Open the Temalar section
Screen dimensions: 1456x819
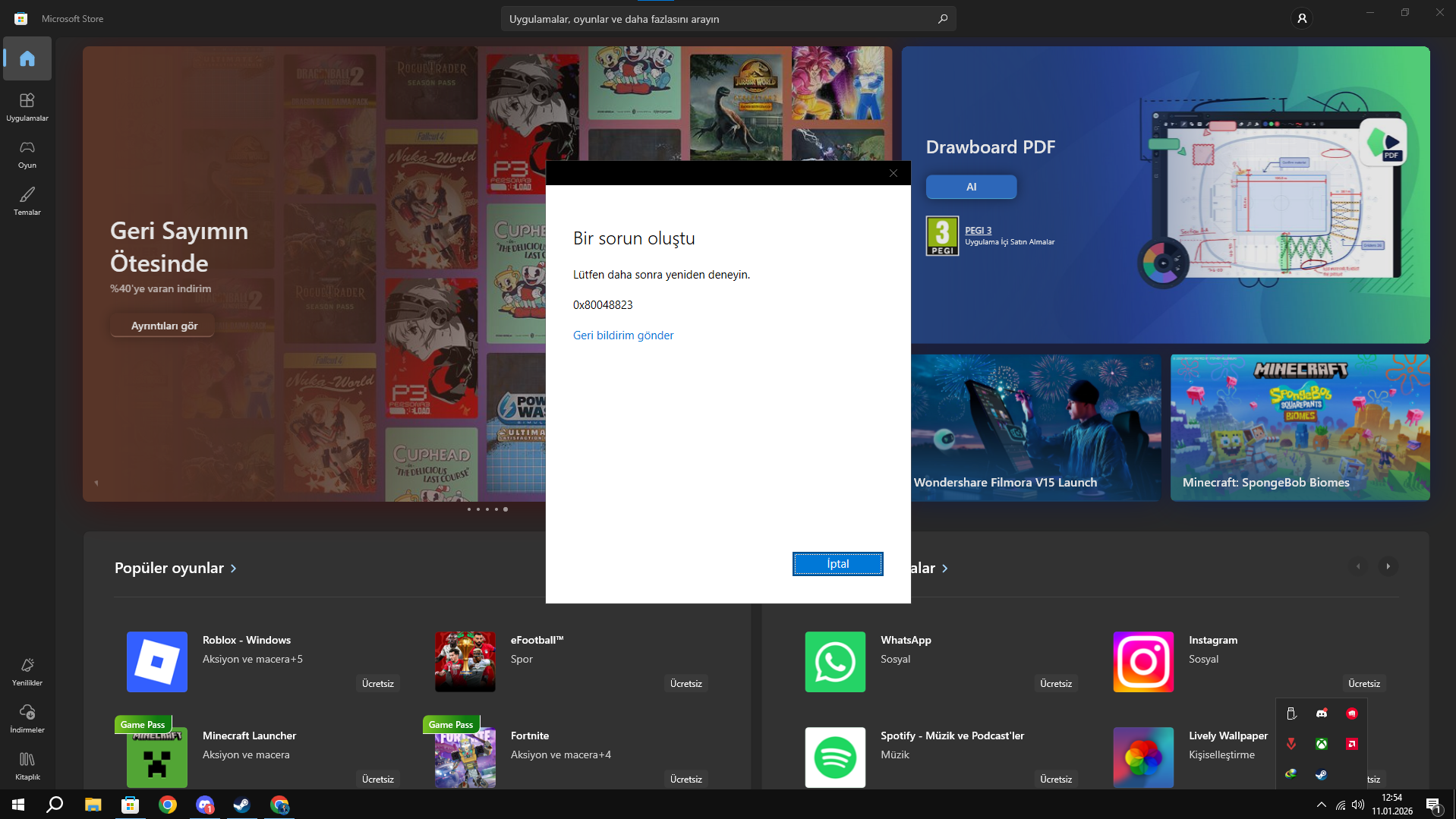pos(27,200)
